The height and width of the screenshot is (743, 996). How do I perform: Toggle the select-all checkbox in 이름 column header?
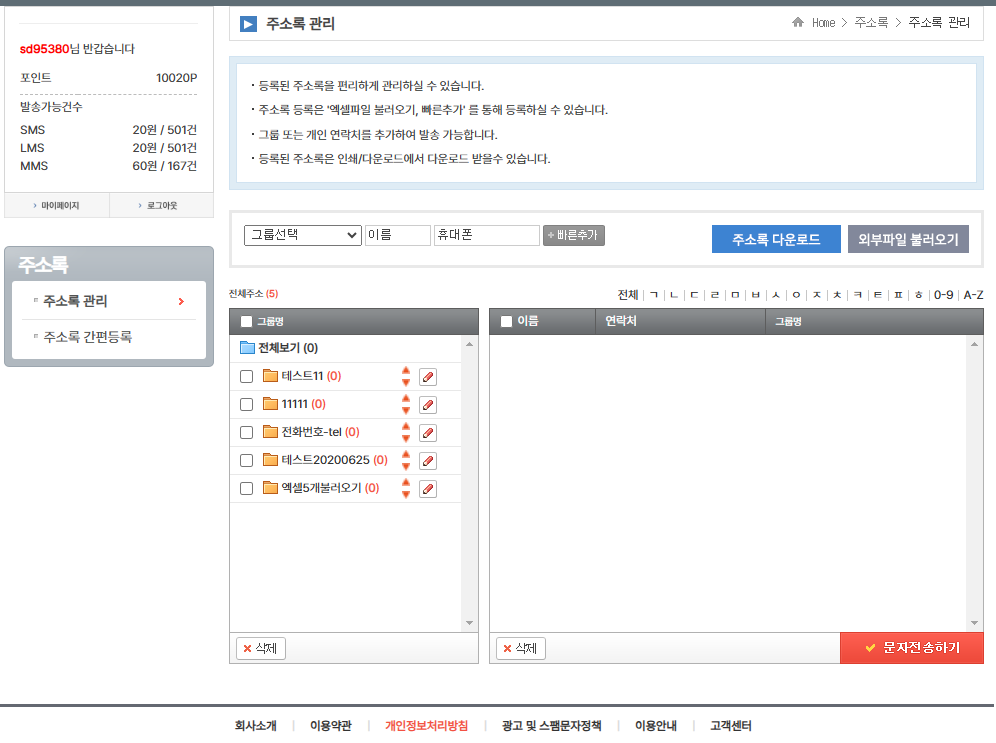point(506,322)
